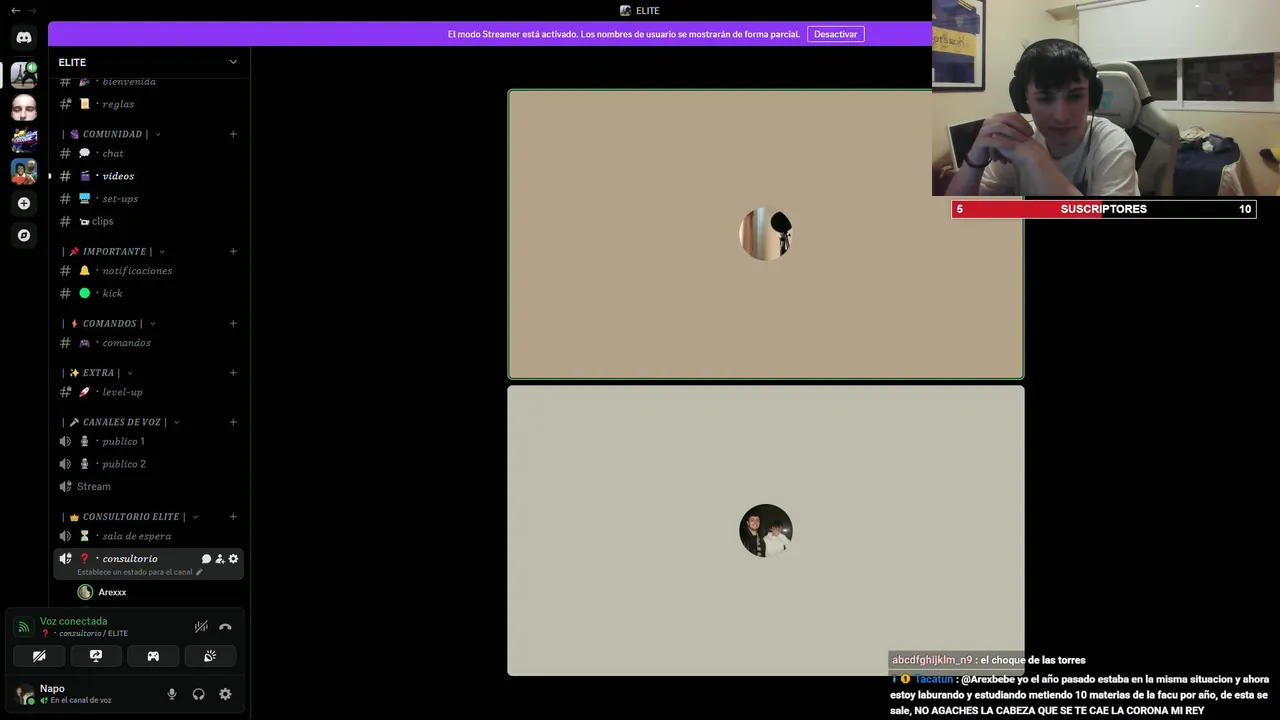Click the Stream channel speaker icon
This screenshot has width=1280, height=720.
[65, 486]
